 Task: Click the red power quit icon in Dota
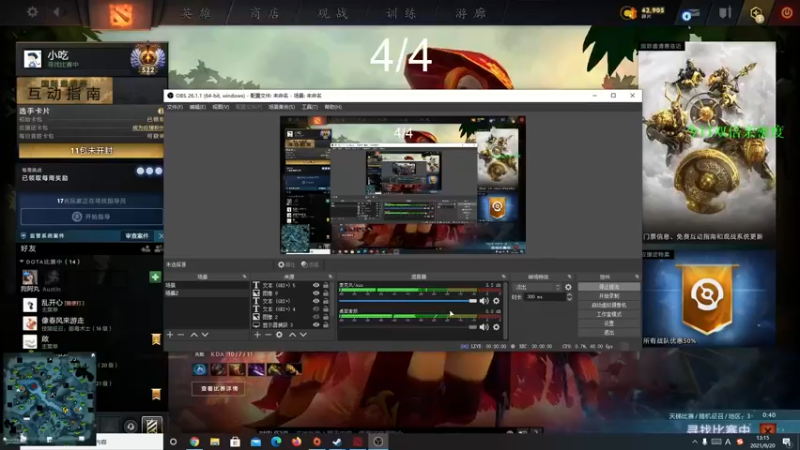point(787,13)
